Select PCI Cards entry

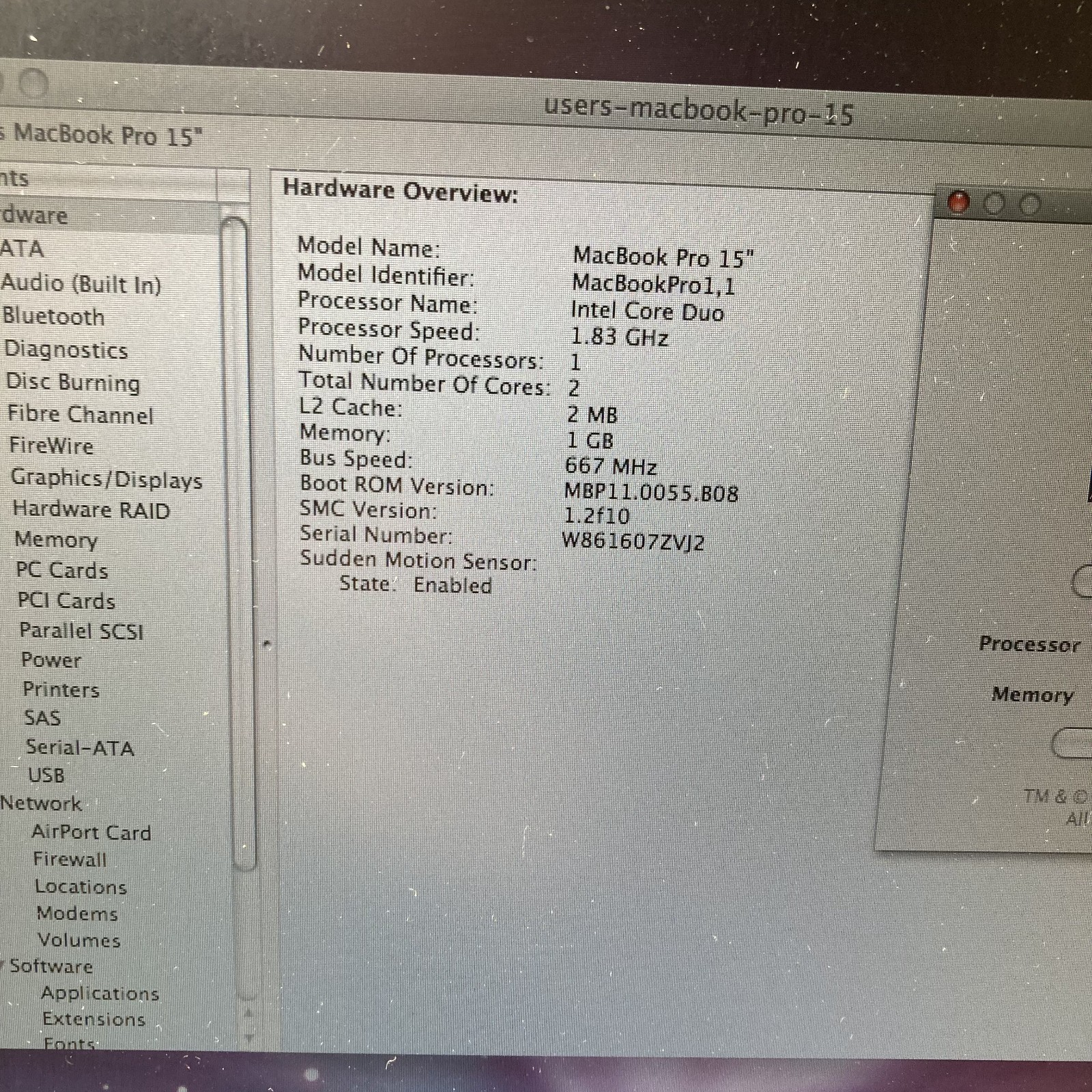[x=67, y=601]
